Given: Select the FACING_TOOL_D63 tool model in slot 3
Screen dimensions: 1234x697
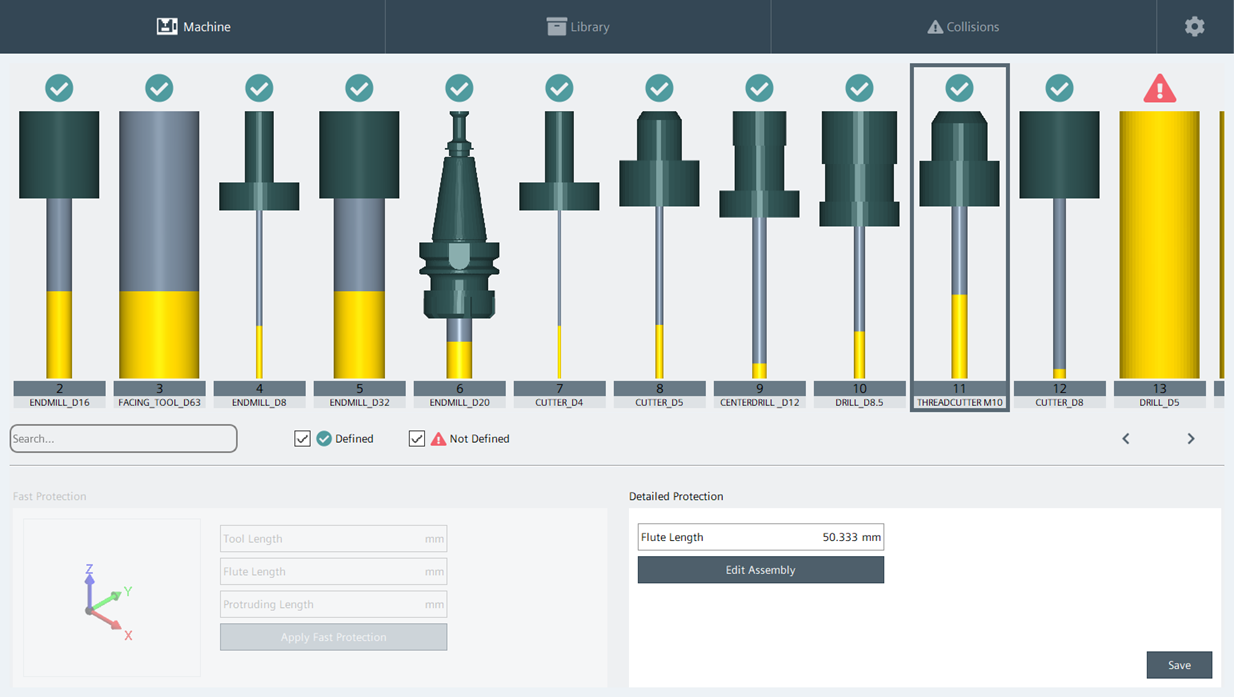Looking at the screenshot, I should (159, 244).
